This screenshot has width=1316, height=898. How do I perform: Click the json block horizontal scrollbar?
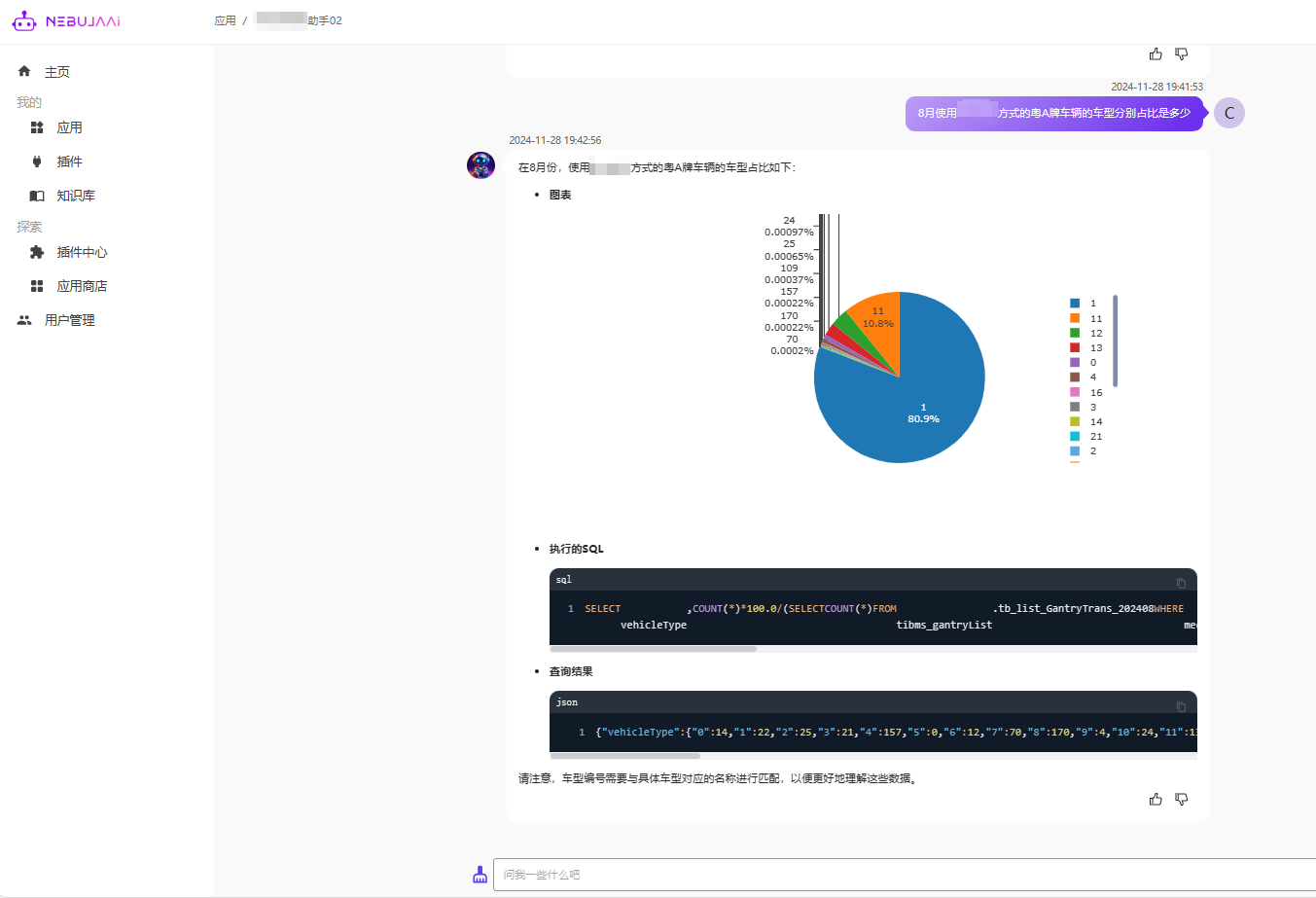[x=624, y=755]
